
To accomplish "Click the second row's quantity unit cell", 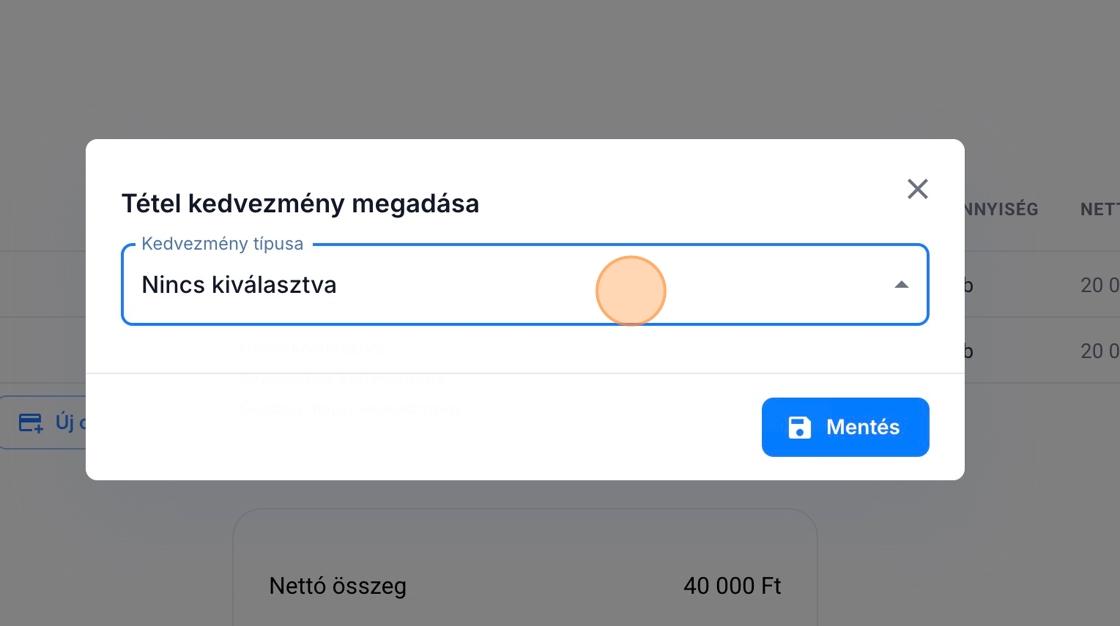I will (968, 351).
